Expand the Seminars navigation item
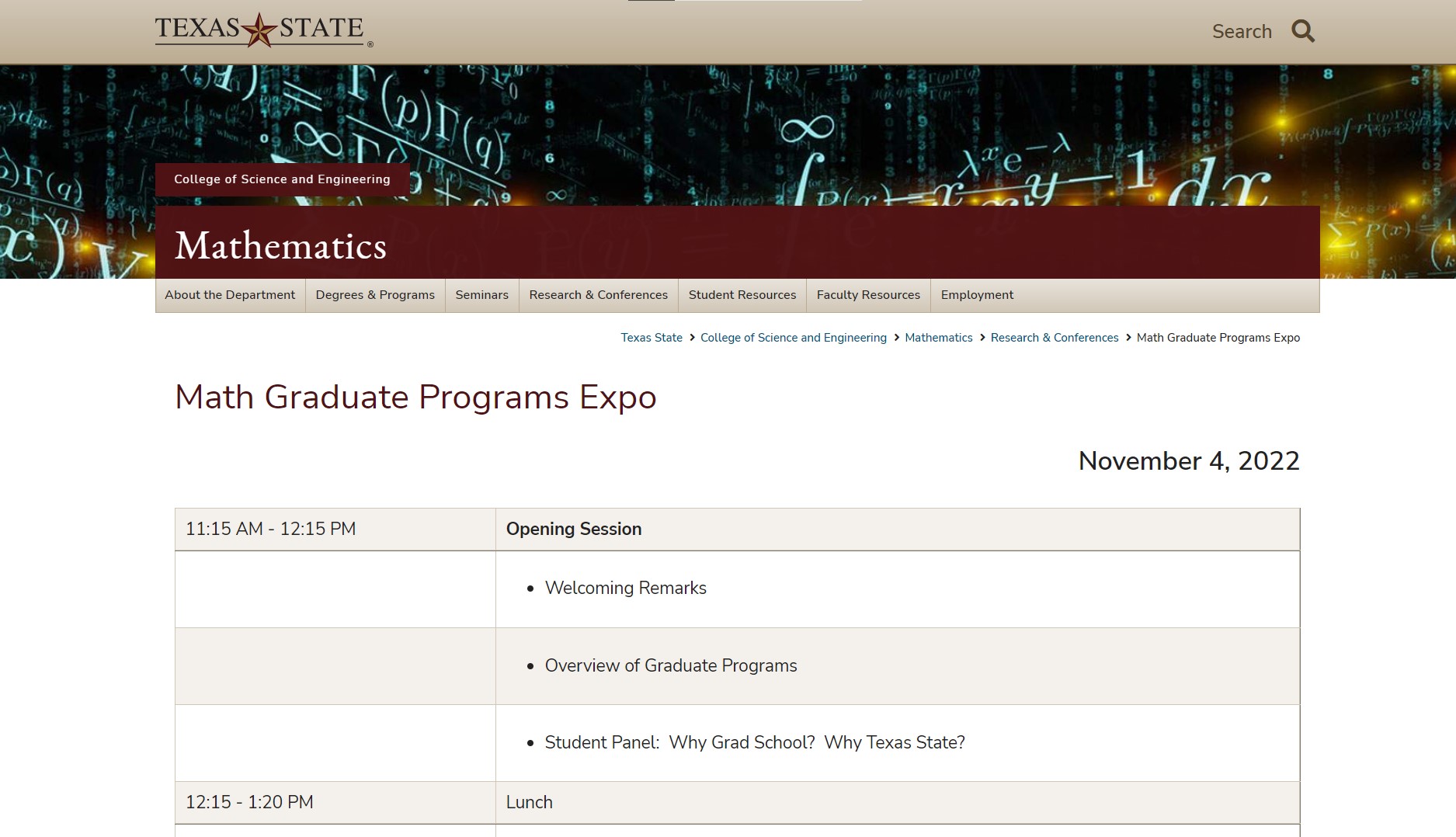This screenshot has width=1456, height=837. pyautogui.click(x=481, y=295)
